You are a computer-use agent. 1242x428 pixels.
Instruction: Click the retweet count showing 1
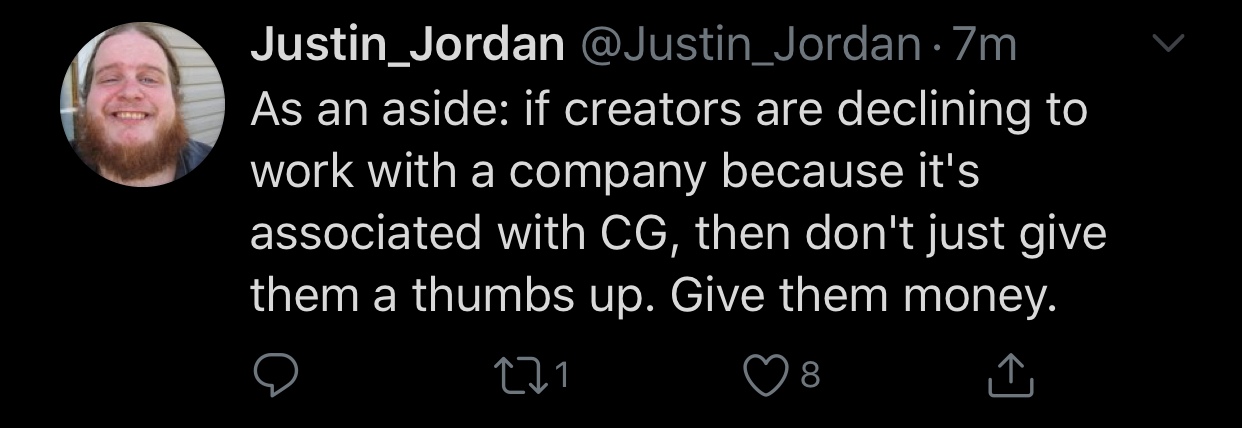pyautogui.click(x=561, y=375)
